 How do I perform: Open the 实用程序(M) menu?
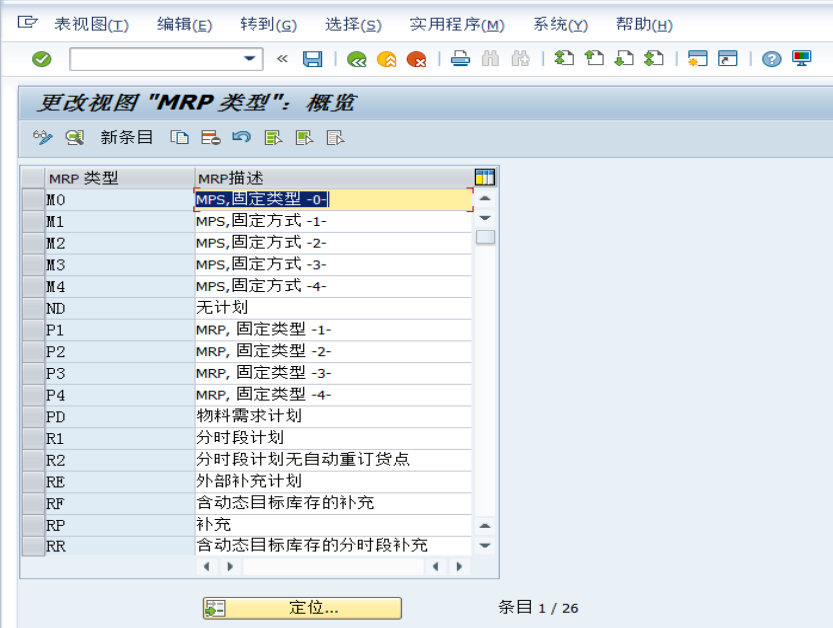click(x=457, y=24)
